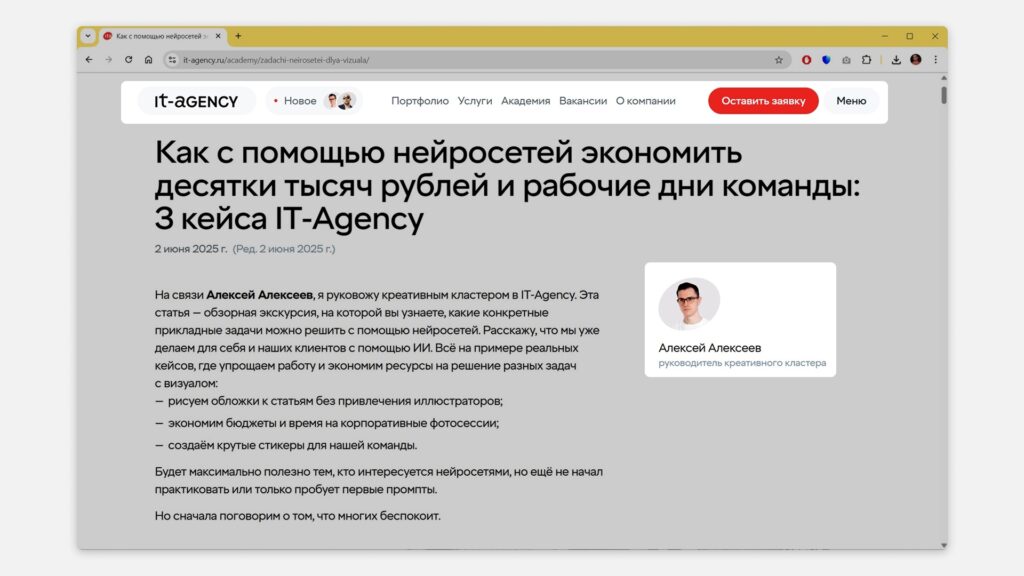Viewport: 1024px width, 576px height.
Task: Click the page vertical scrollbar thumb
Action: (x=944, y=95)
